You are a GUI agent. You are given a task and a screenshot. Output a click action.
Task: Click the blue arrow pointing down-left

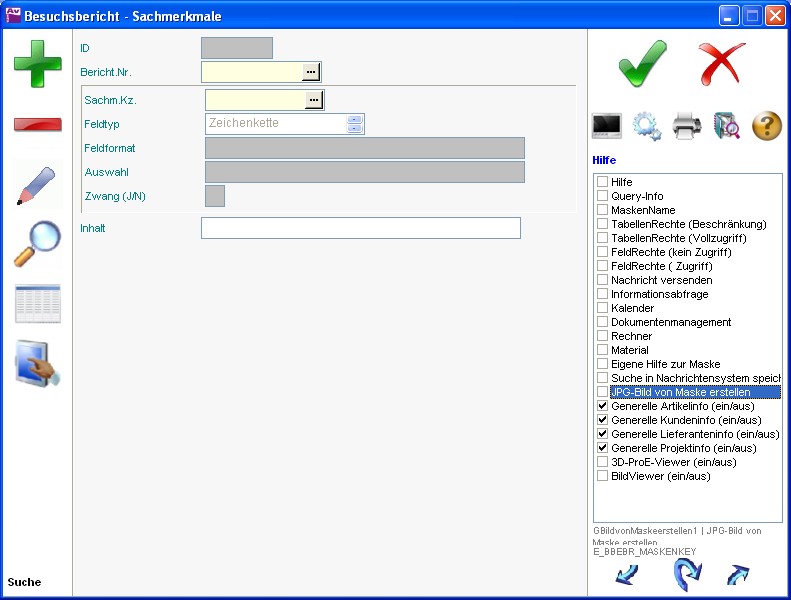click(626, 574)
